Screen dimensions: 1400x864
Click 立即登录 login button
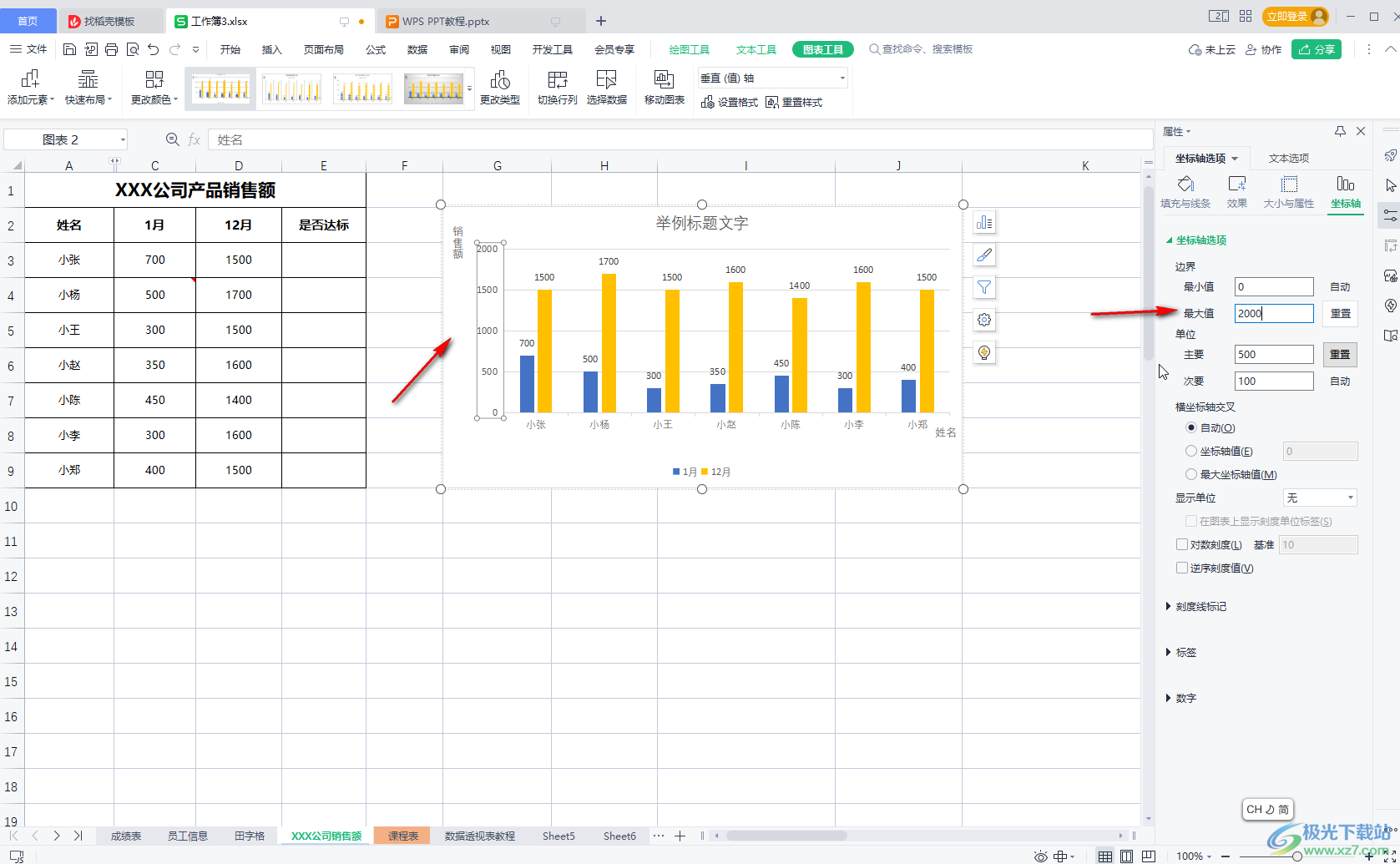pos(1296,16)
